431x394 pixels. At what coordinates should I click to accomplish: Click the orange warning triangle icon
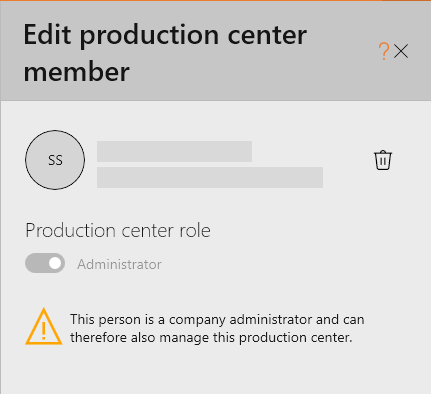43,327
